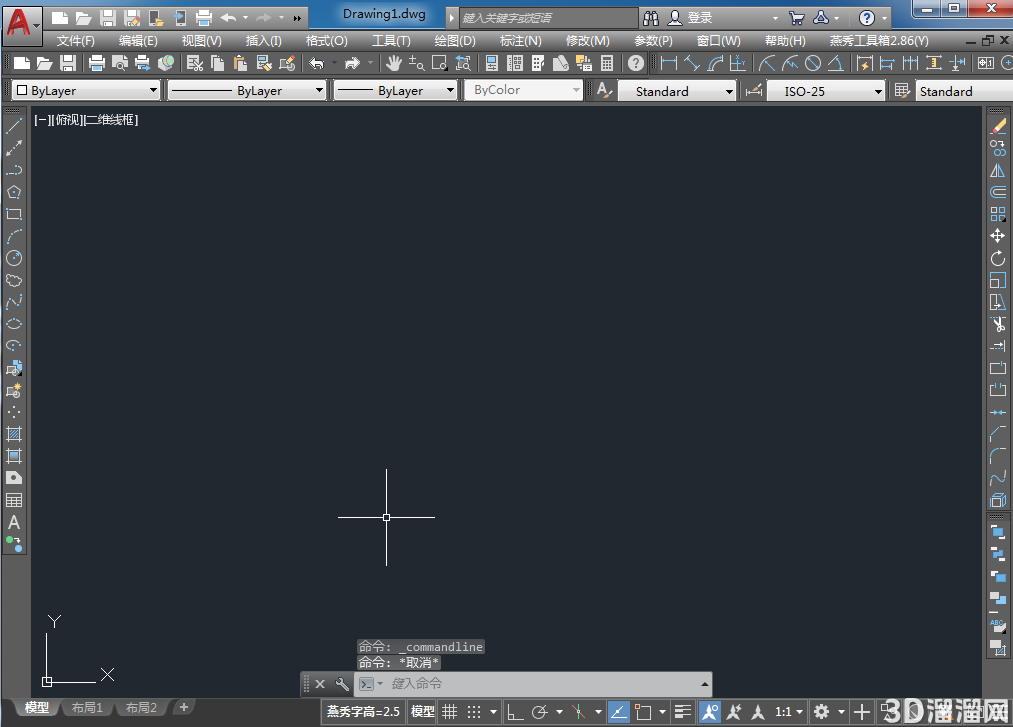Click the Quick Calculator toolbar icon
The height and width of the screenshot is (727, 1013).
click(x=607, y=63)
